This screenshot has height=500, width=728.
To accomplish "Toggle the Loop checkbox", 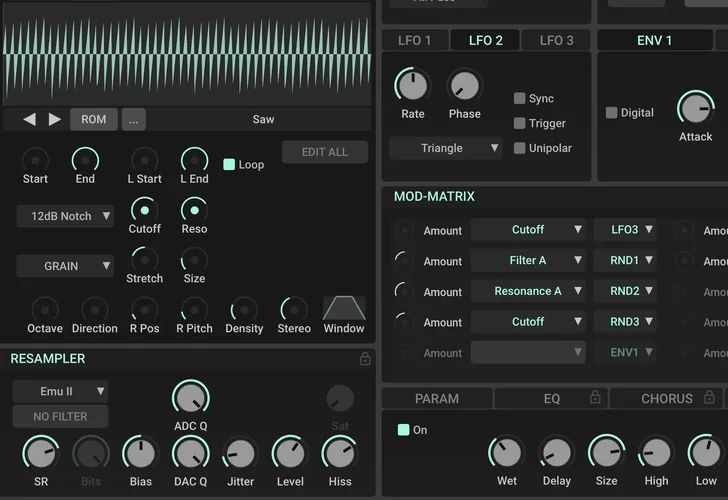I will (x=229, y=164).
